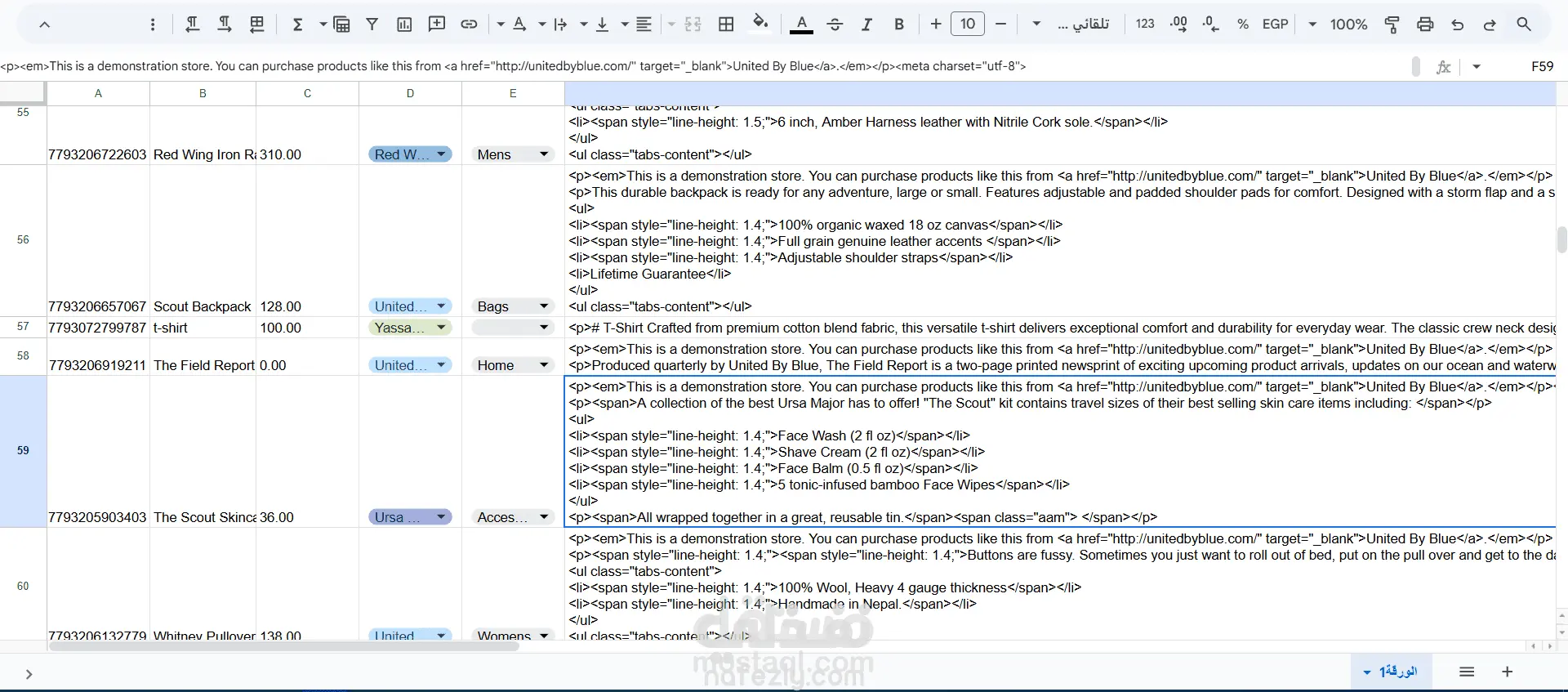This screenshot has height=692, width=1568.
Task: Select the cell containing t-shirt
Action: point(203,328)
